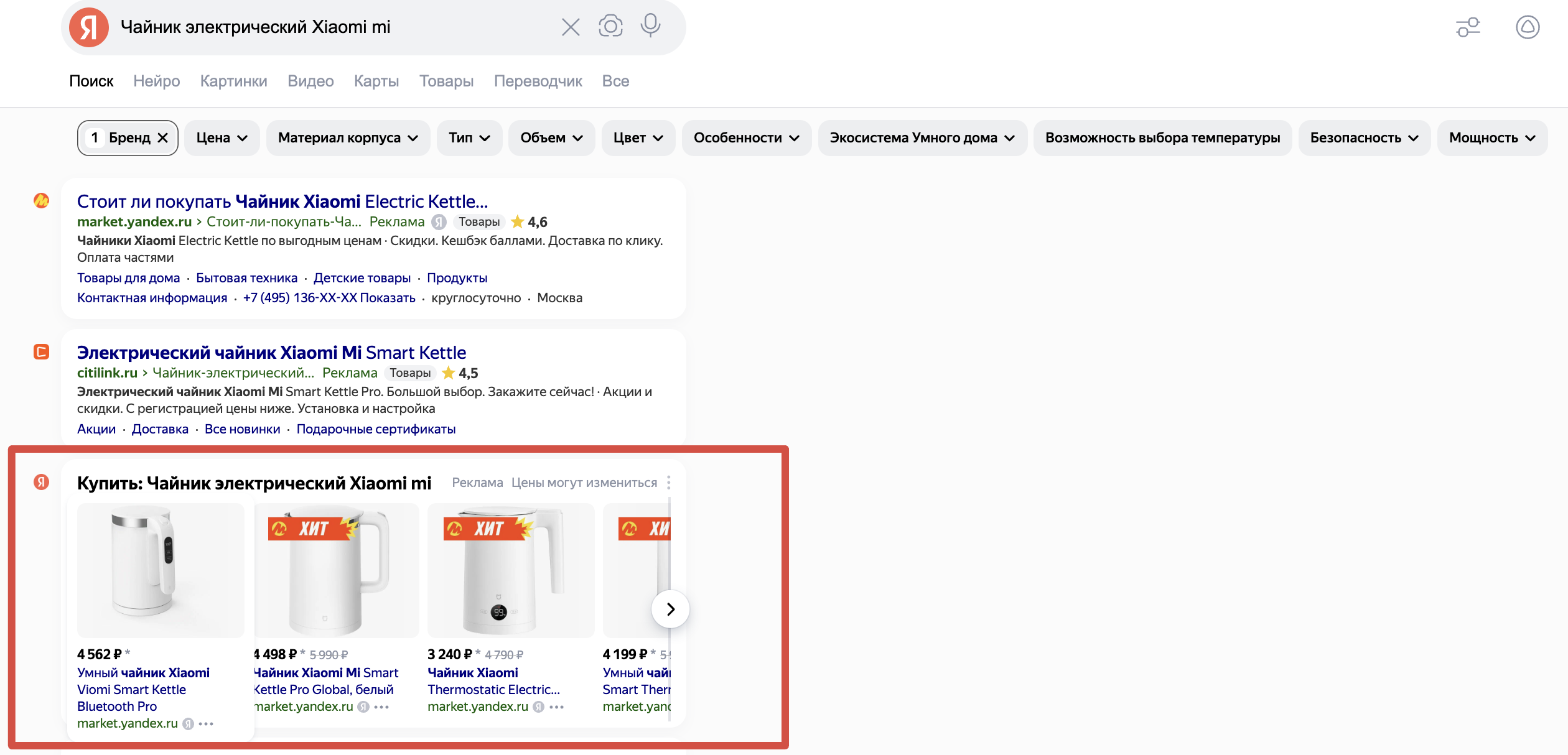This screenshot has height=755, width=1568.
Task: Click Viomi Smart Kettle product thumbnail
Action: (x=160, y=570)
